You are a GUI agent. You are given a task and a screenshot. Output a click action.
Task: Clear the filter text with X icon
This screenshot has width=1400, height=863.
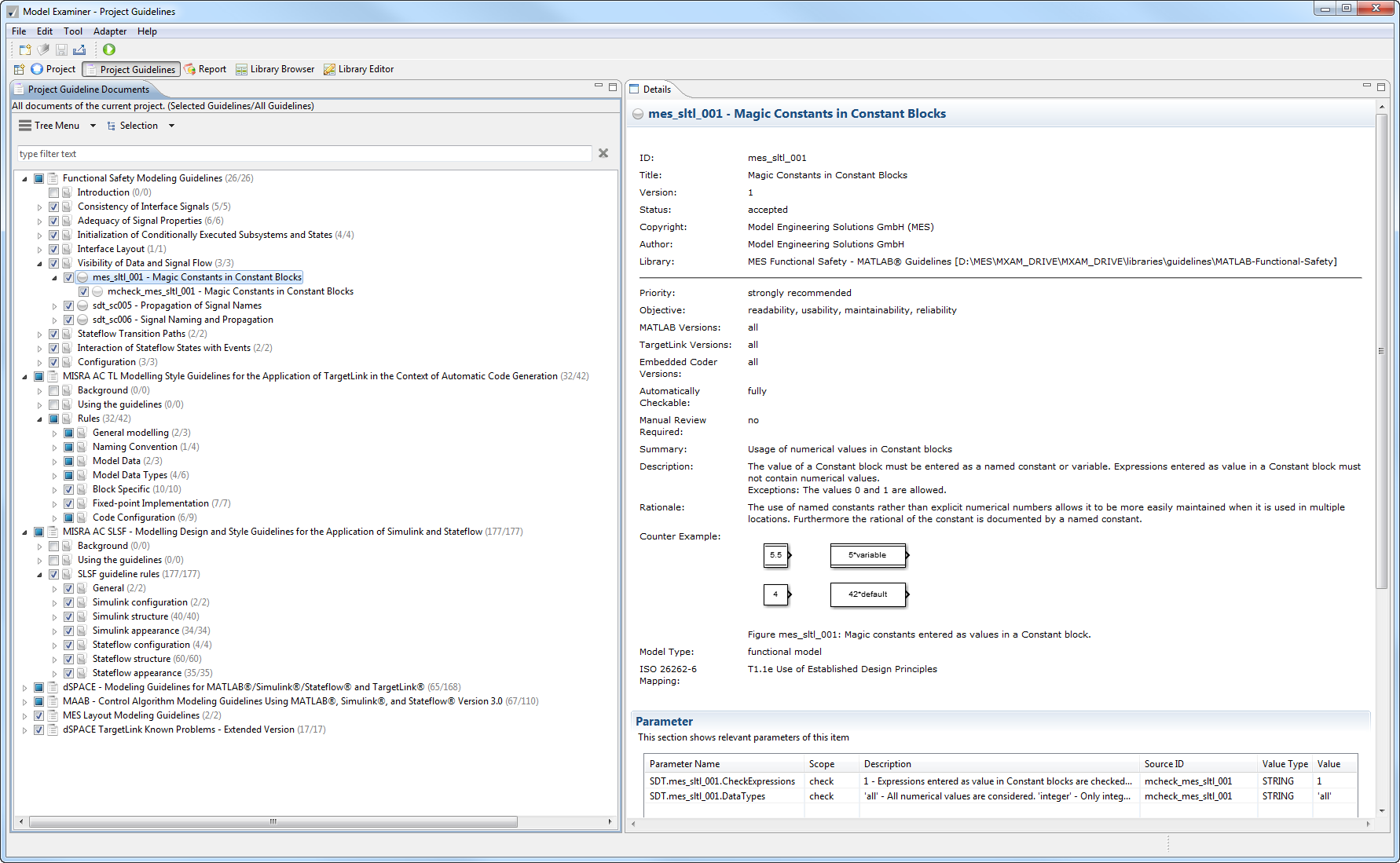click(x=603, y=153)
